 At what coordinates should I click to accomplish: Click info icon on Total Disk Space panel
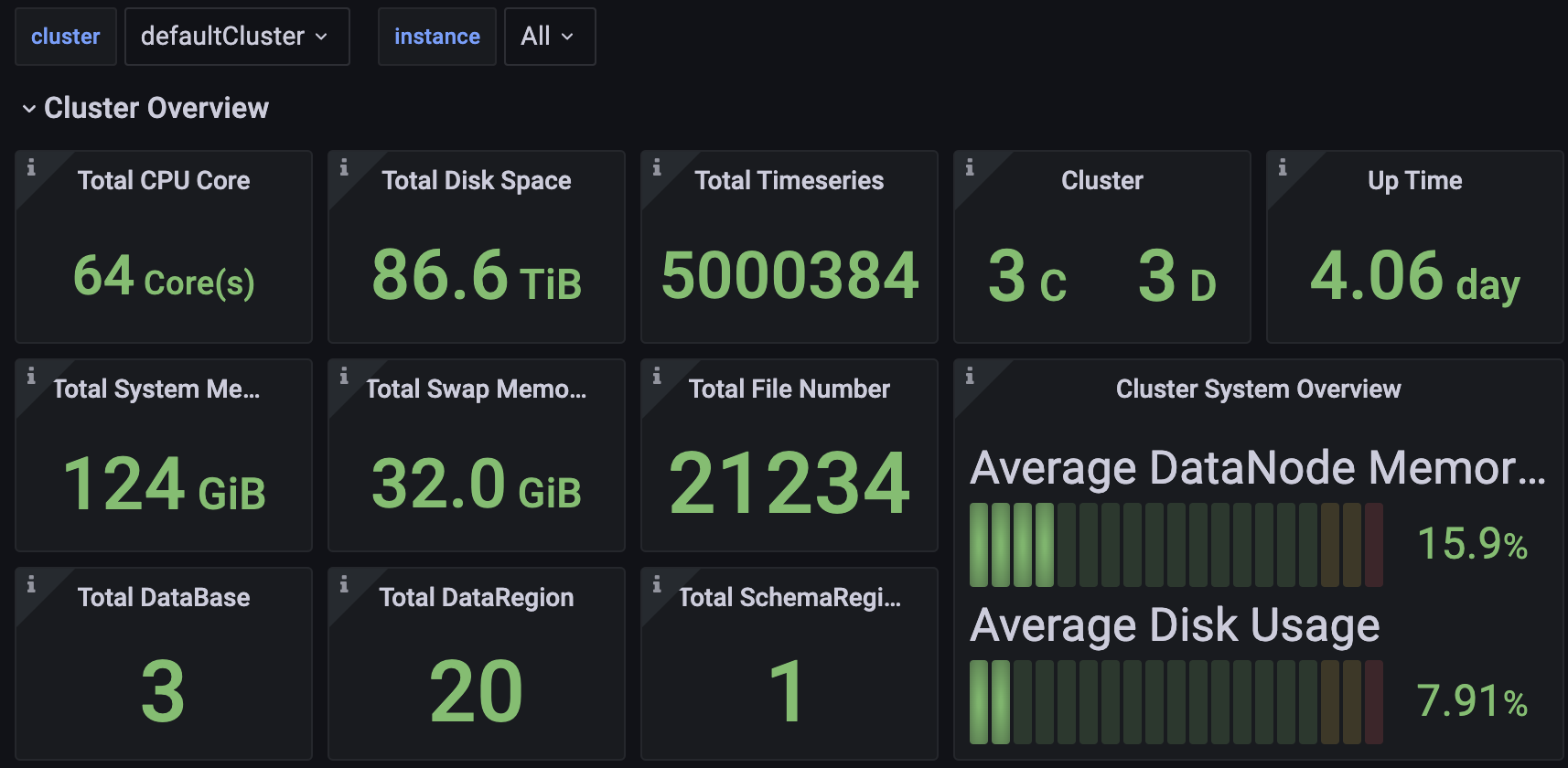pos(344,167)
